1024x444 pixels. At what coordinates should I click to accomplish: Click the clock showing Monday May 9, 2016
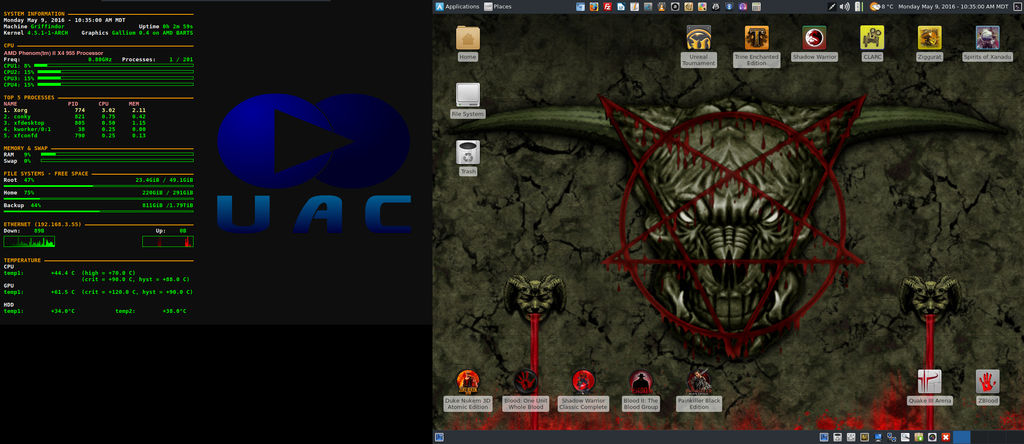pyautogui.click(x=953, y=7)
